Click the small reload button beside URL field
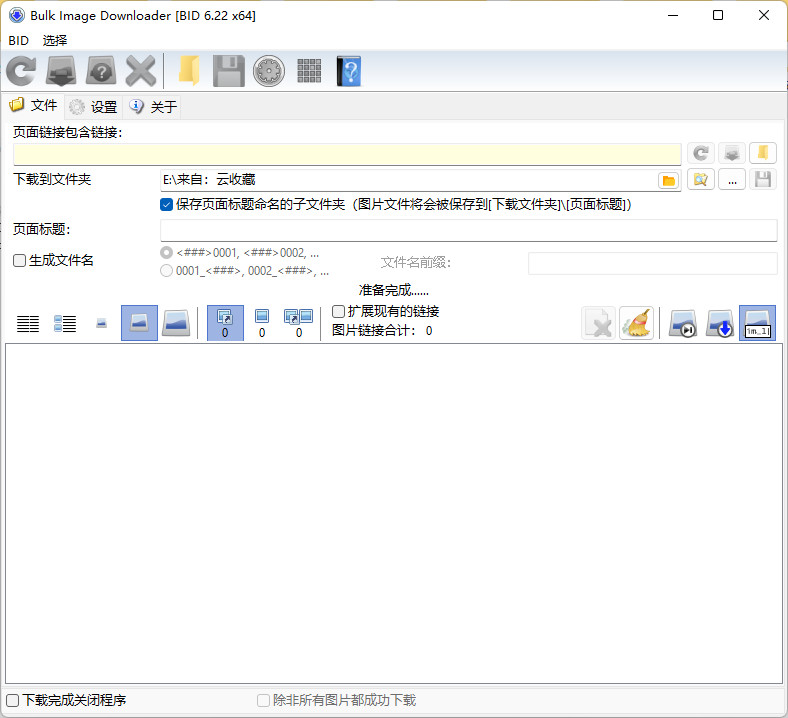 tap(701, 153)
